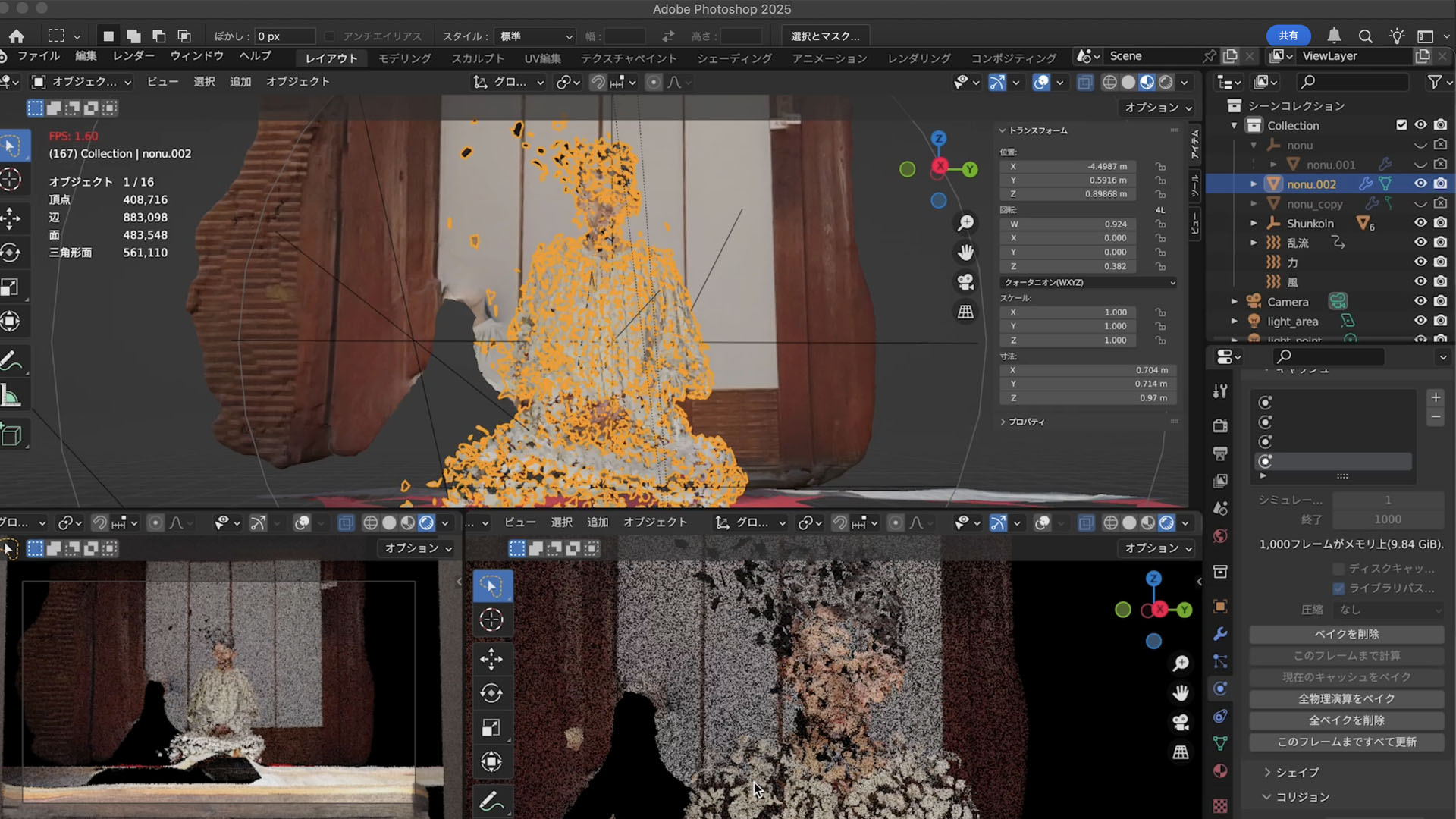Select the Move tool in left toolbar
The height and width of the screenshot is (819, 1456).
[x=11, y=218]
